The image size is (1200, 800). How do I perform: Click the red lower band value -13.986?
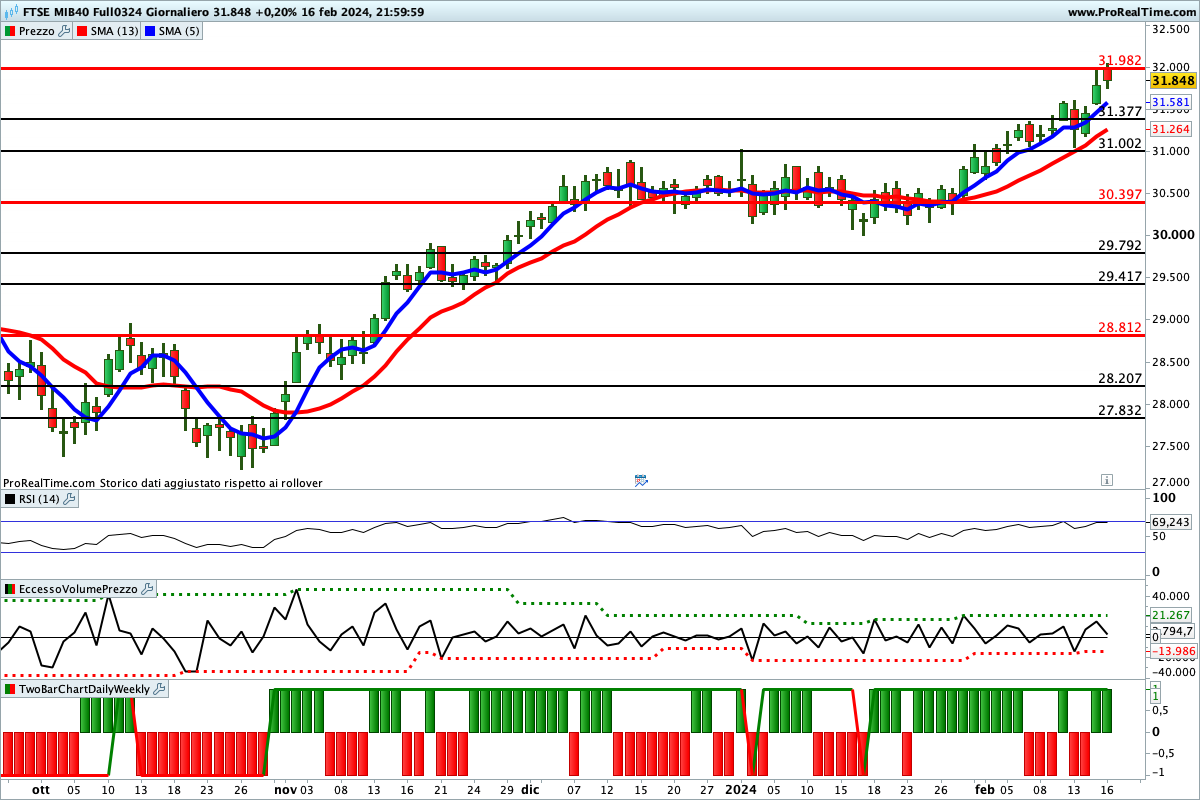1172,652
